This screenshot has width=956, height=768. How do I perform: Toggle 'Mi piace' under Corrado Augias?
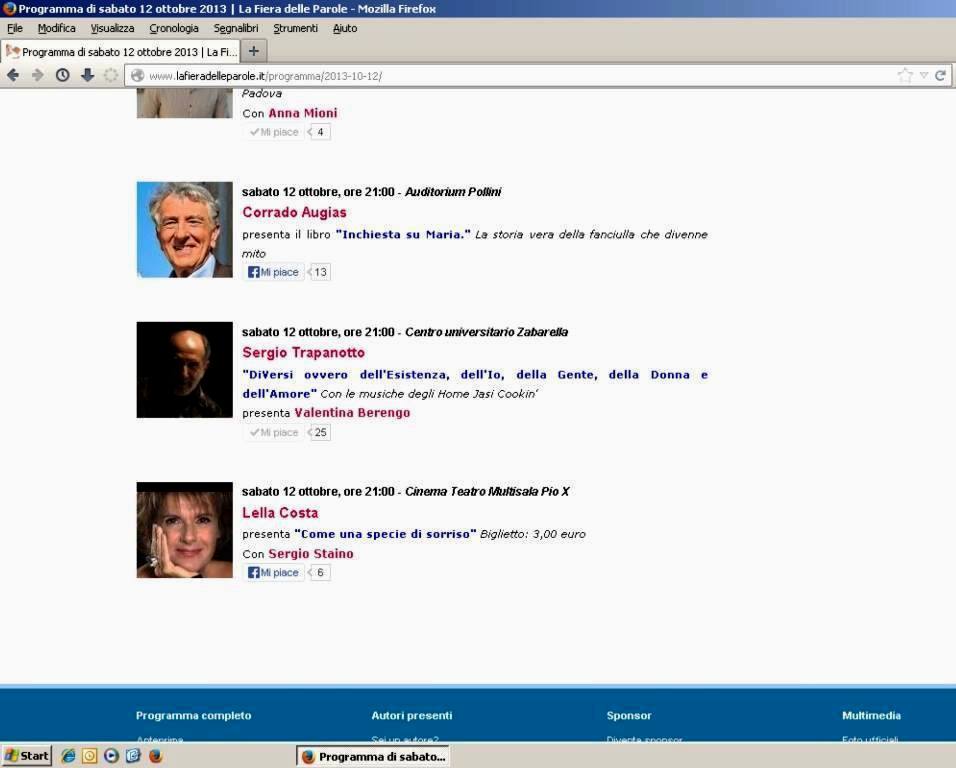click(274, 272)
